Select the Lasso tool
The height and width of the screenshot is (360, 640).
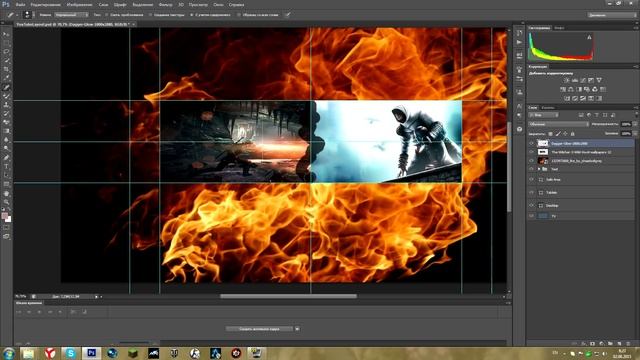(6, 52)
